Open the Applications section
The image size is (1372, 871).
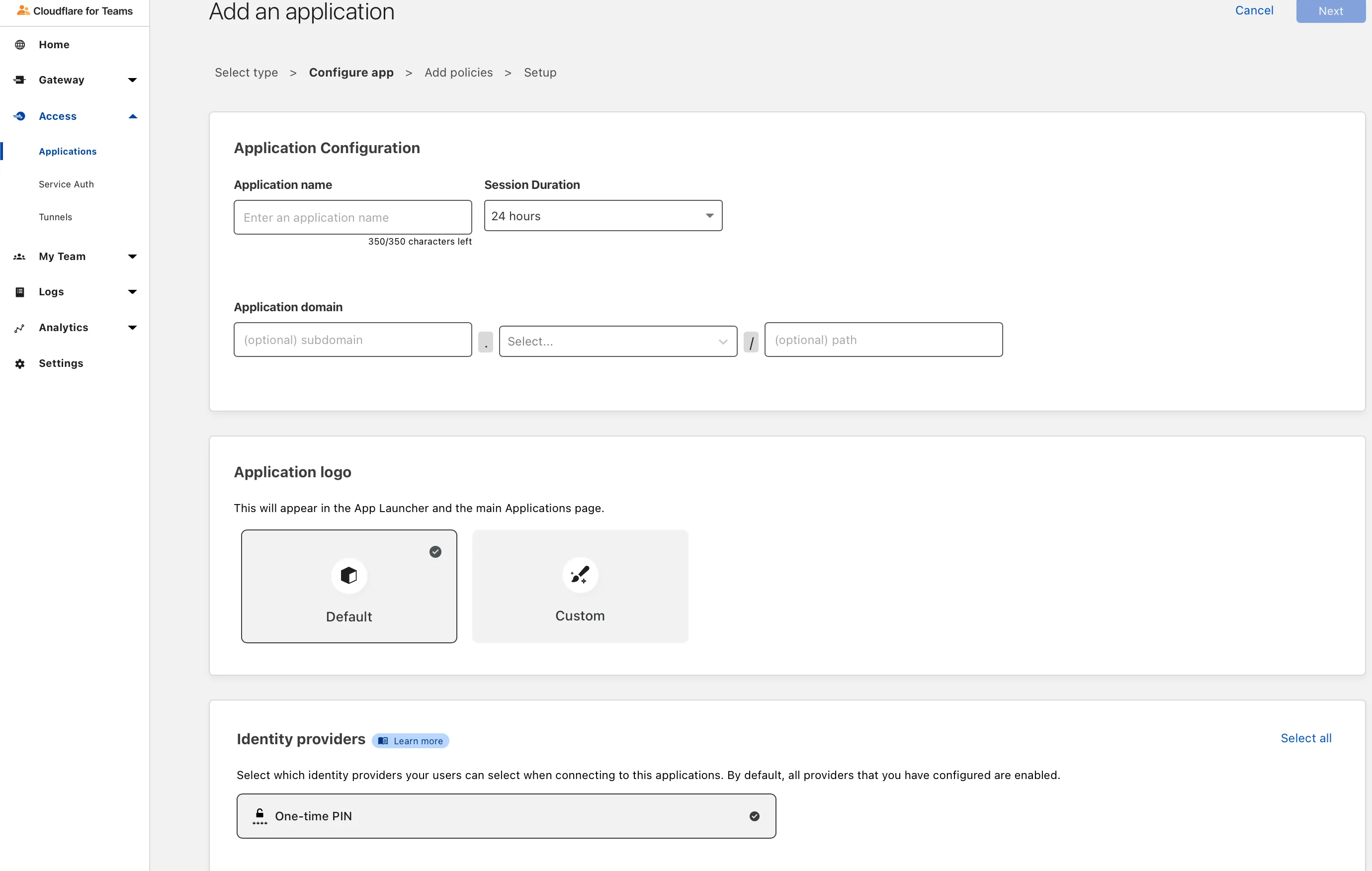67,151
